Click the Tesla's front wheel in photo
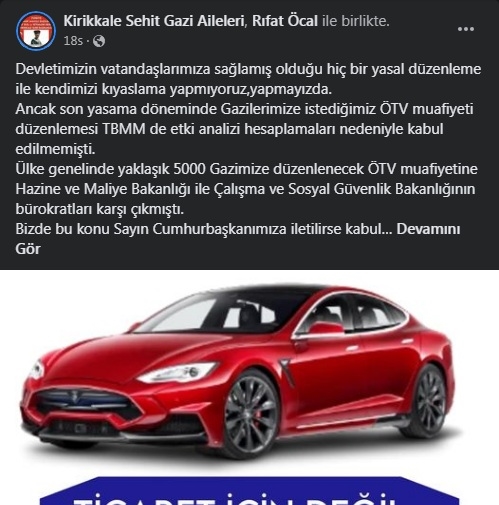499x505 pixels. click(251, 415)
